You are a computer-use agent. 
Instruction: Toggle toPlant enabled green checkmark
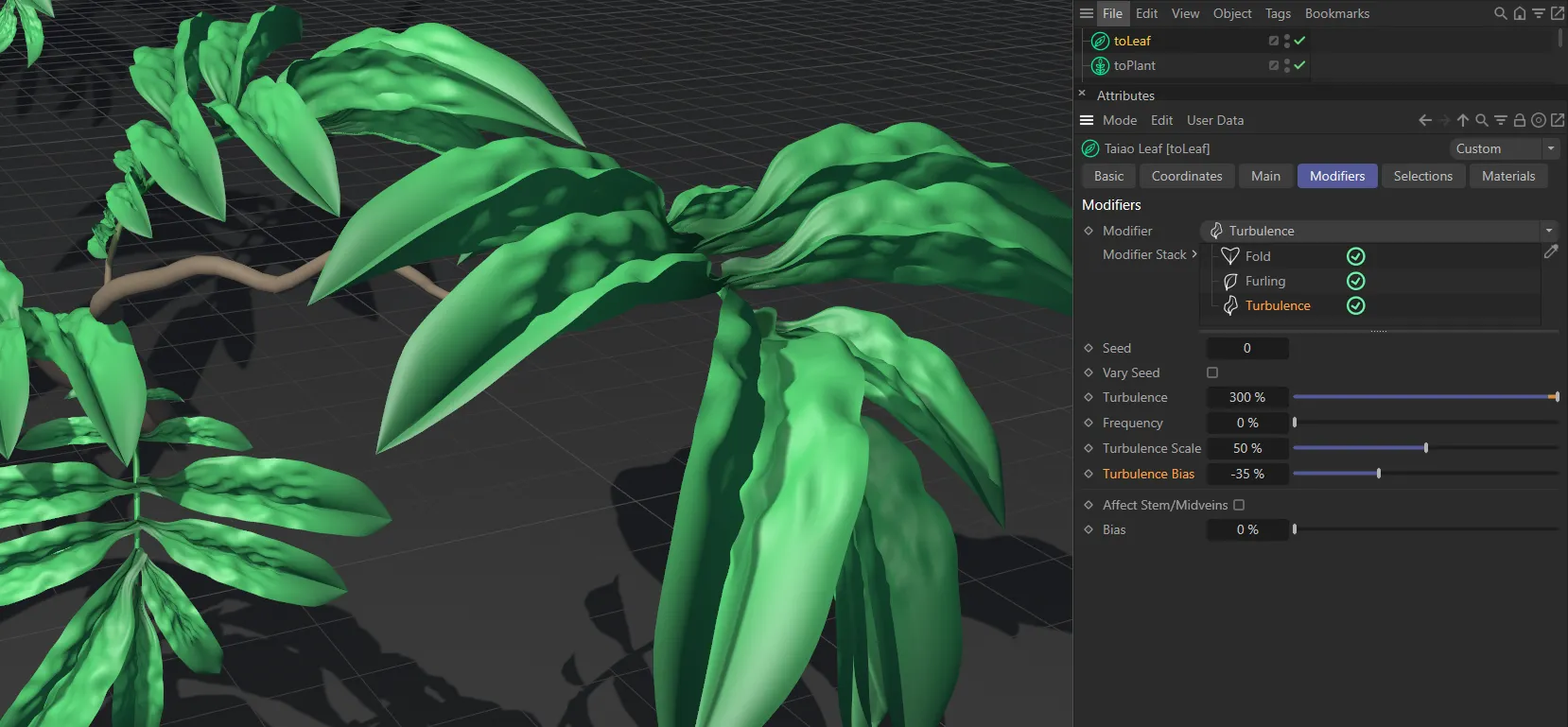[x=1299, y=65]
